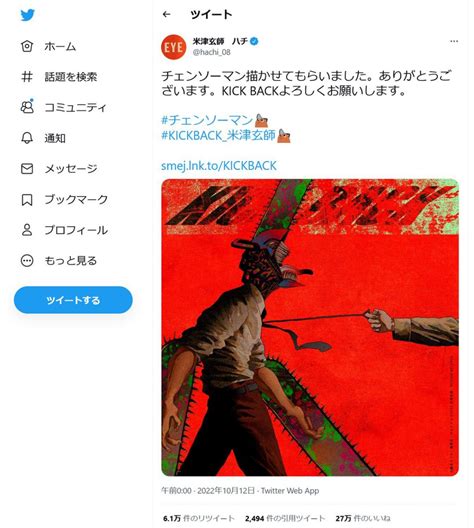Open the プロフィール person icon

click(27, 230)
